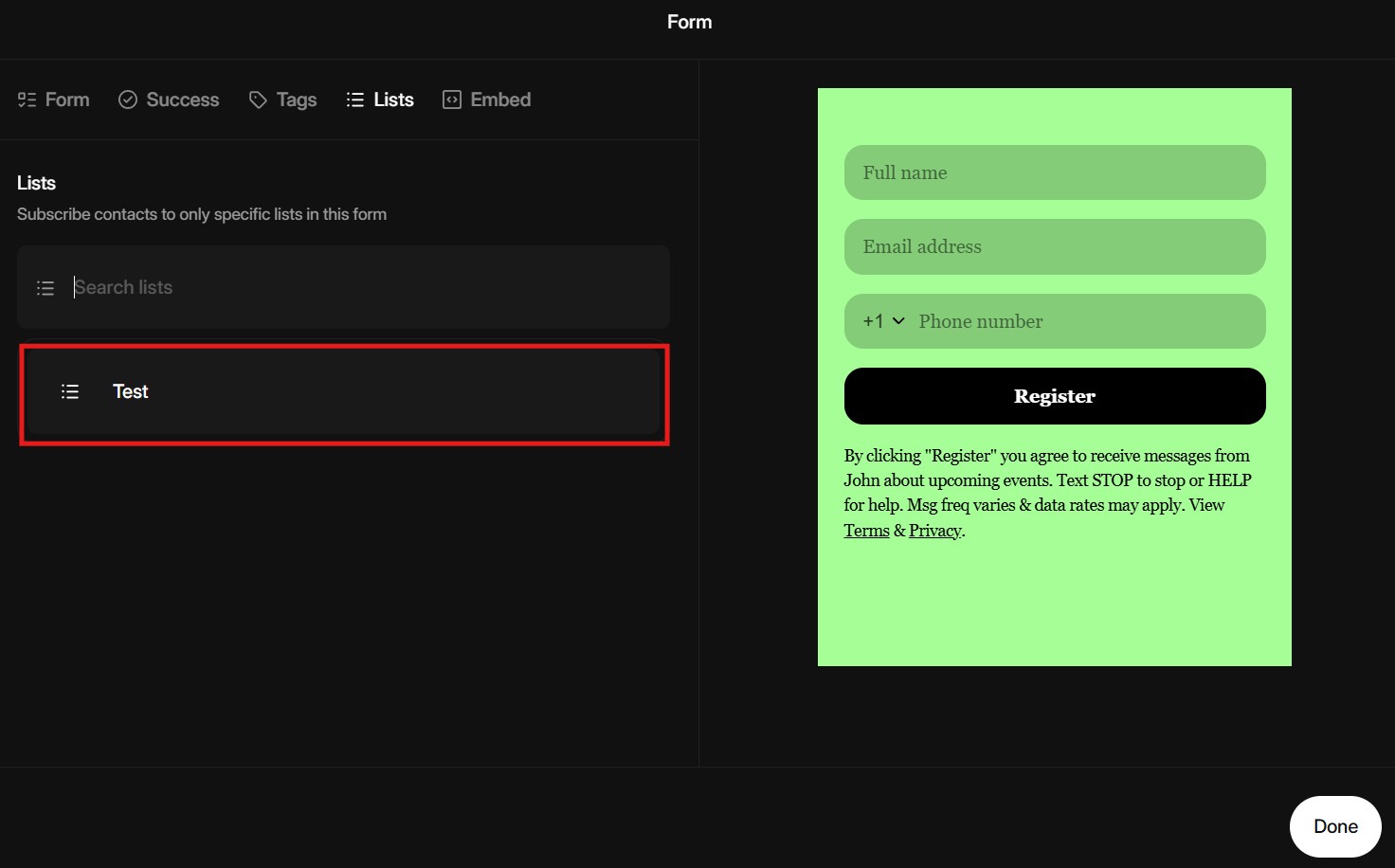Screen dimensions: 1395x868
Task: Click the Form tab's checklist icon
Action: pyautogui.click(x=27, y=99)
